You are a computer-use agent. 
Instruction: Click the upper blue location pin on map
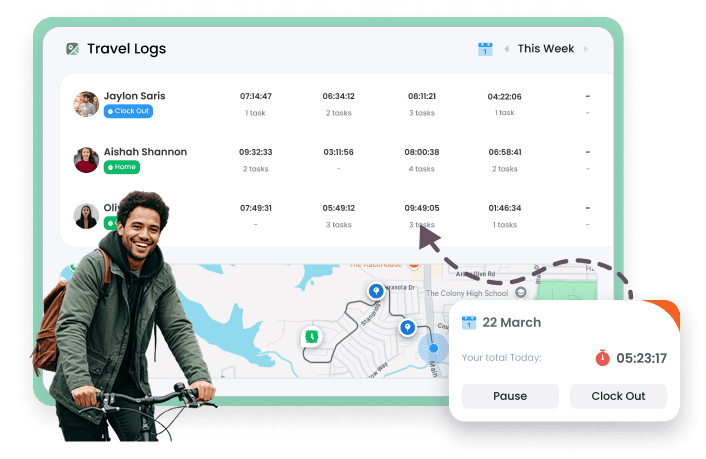click(x=375, y=291)
